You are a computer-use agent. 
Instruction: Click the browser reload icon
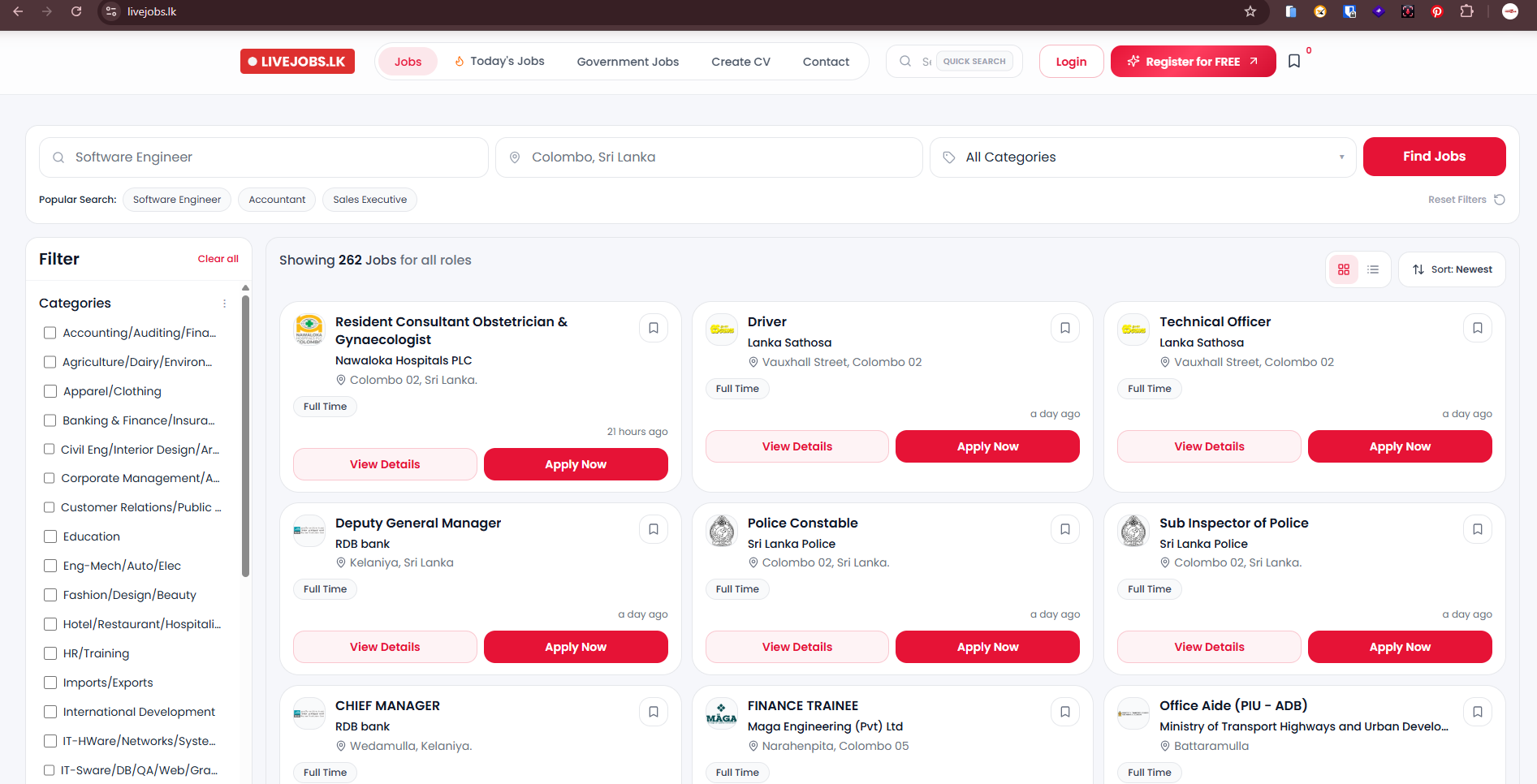click(76, 11)
